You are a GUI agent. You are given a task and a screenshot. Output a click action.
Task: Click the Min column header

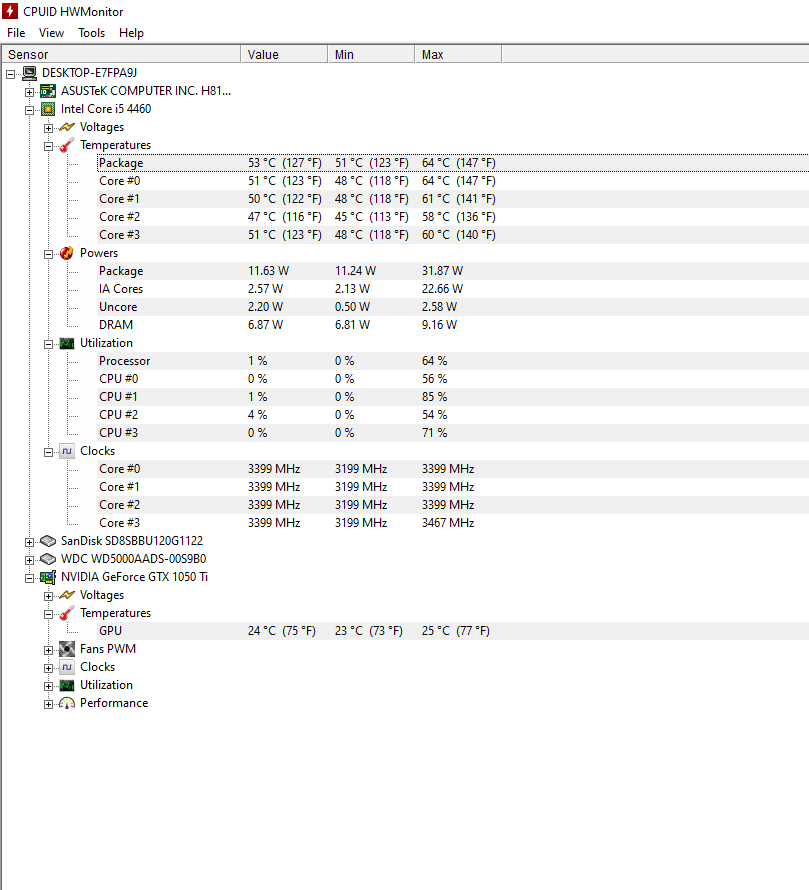[x=371, y=54]
